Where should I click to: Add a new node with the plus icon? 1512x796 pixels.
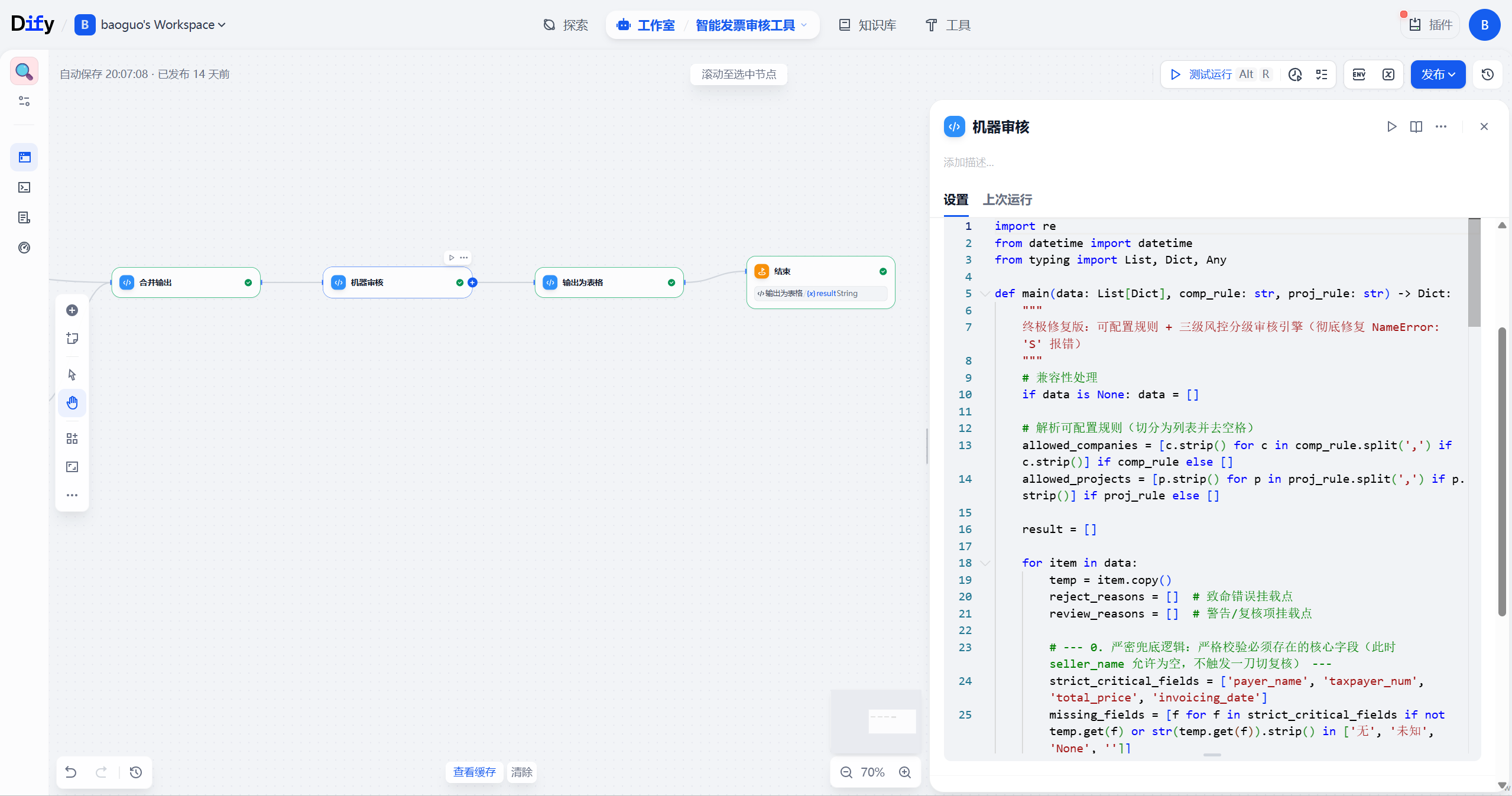pos(72,310)
